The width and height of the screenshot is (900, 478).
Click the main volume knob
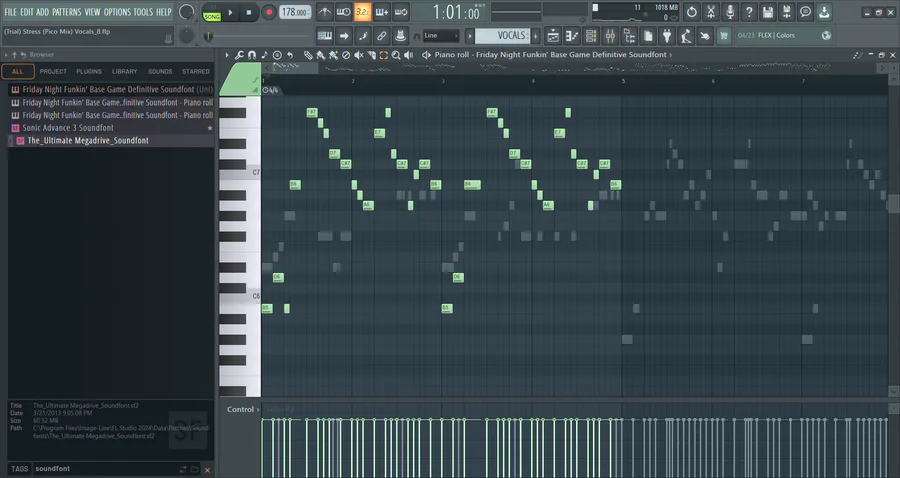(x=186, y=11)
